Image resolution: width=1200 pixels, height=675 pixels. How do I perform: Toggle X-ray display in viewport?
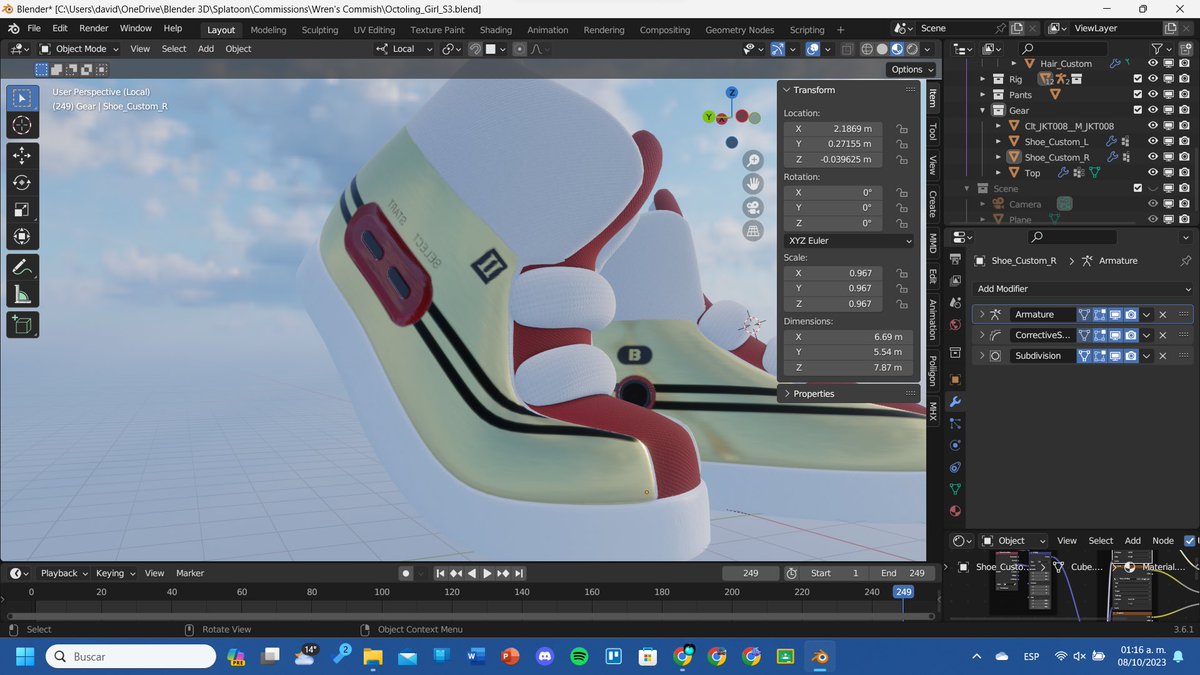(846, 49)
